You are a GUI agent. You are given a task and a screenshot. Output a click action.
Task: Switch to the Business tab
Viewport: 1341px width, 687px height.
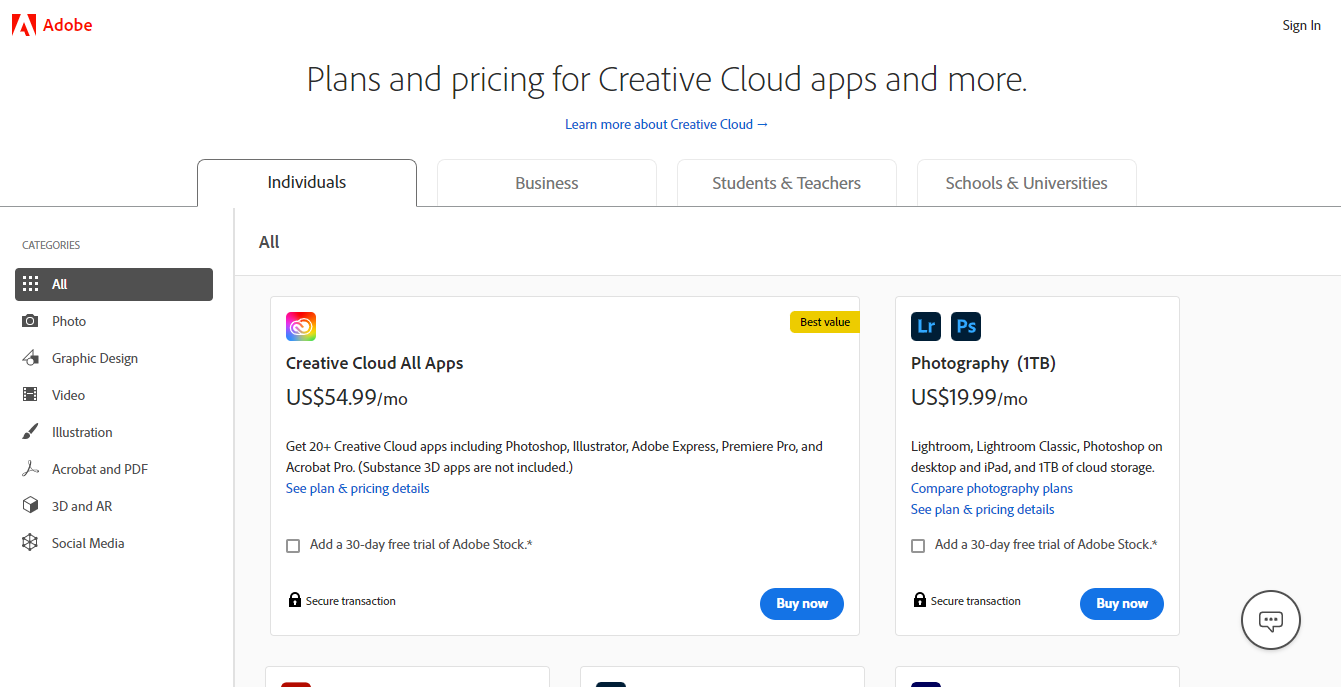pos(546,183)
